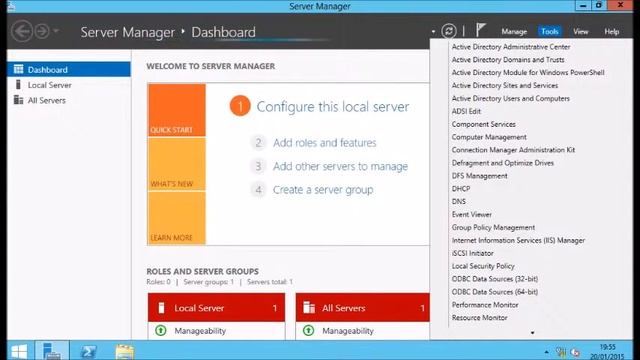Screen dimensions: 640x360
Task: Open the Help menu
Action: point(611,31)
